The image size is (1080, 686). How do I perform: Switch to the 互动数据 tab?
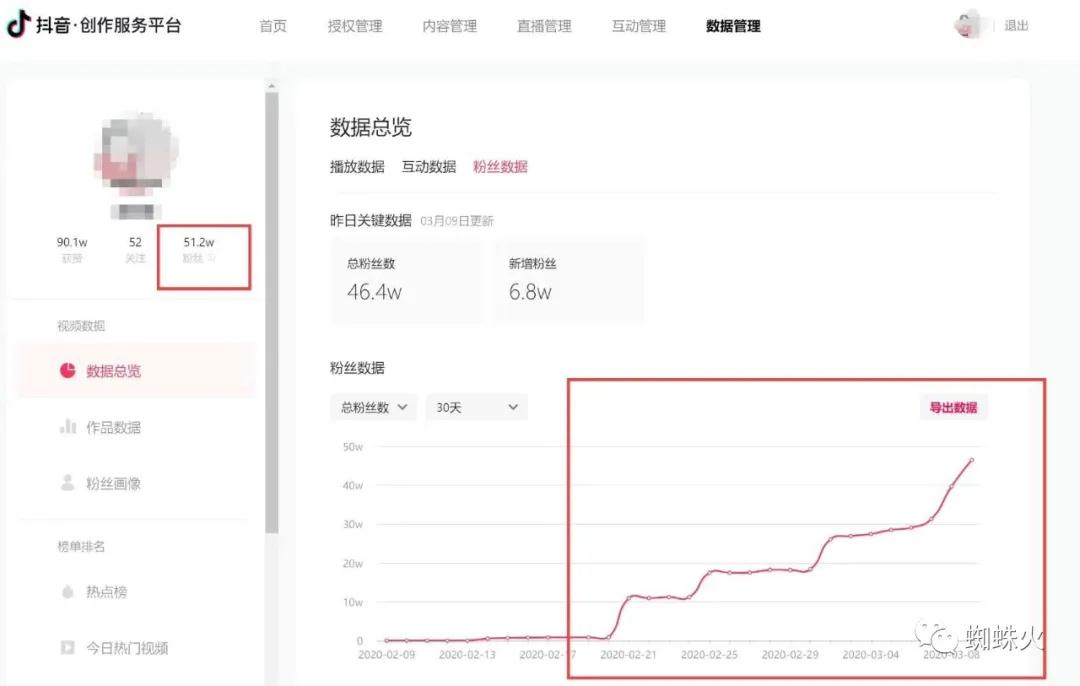(429, 167)
